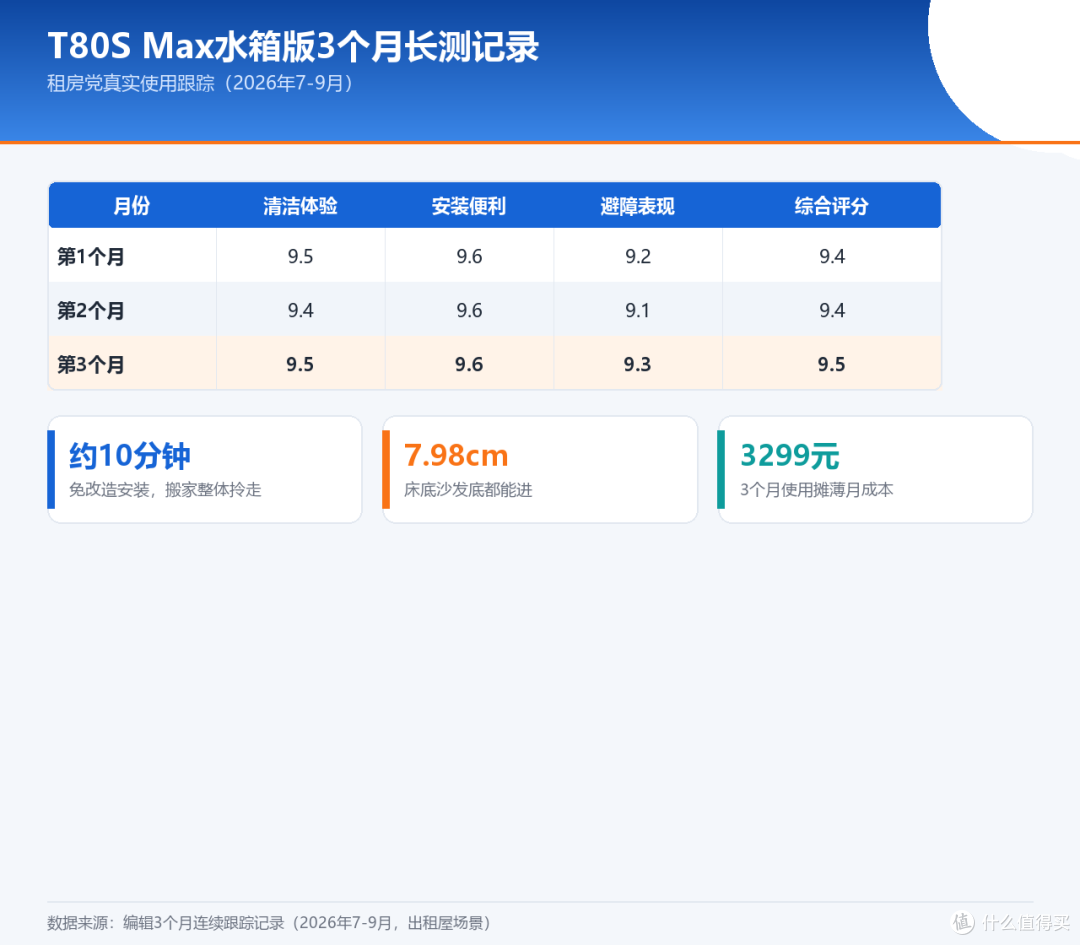Click the '约10分钟' stat heading
1080x945 pixels.
[x=129, y=456]
